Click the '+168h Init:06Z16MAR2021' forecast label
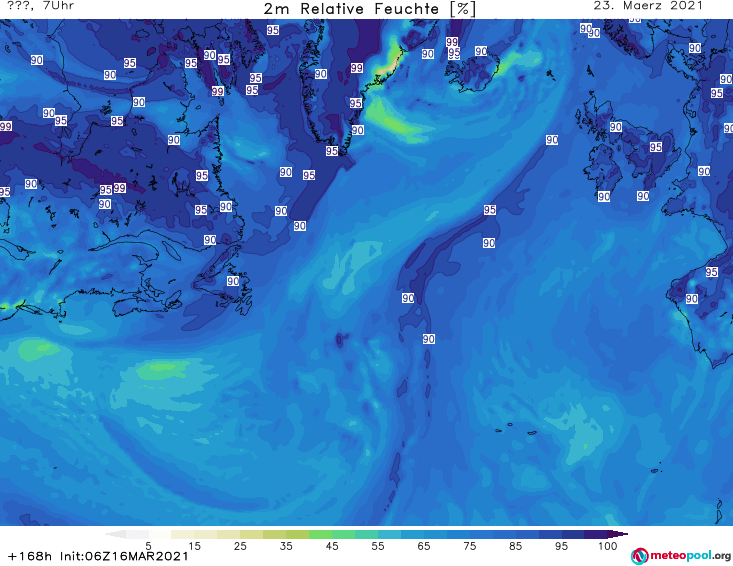 pyautogui.click(x=98, y=556)
